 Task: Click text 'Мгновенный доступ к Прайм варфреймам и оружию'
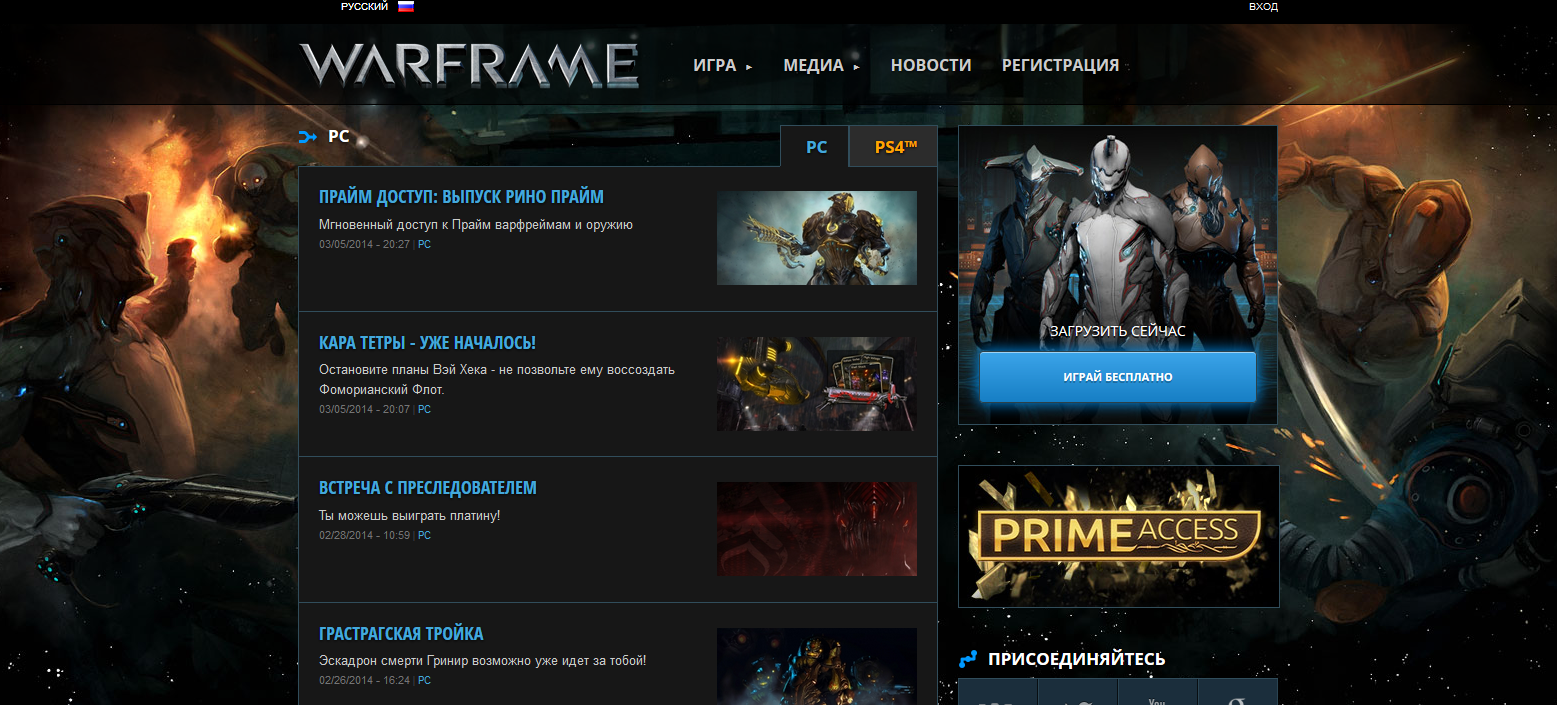pyautogui.click(x=476, y=225)
